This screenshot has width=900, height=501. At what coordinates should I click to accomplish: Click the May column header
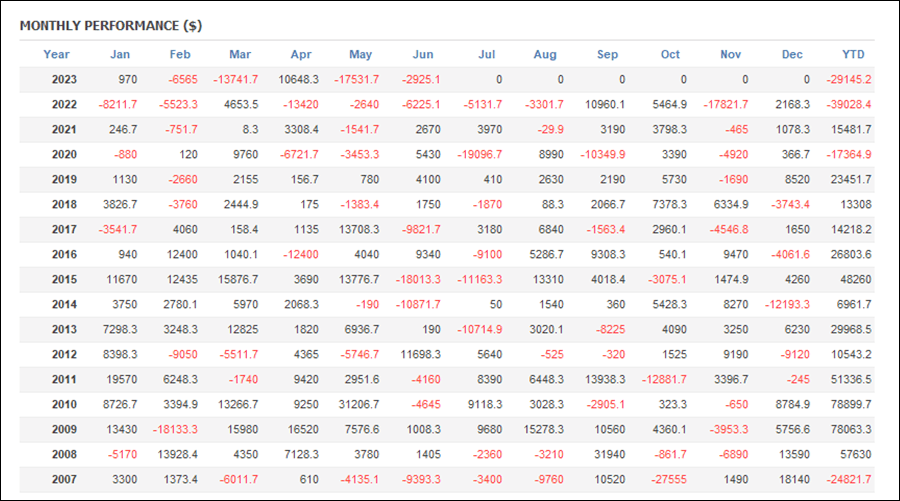click(x=360, y=55)
